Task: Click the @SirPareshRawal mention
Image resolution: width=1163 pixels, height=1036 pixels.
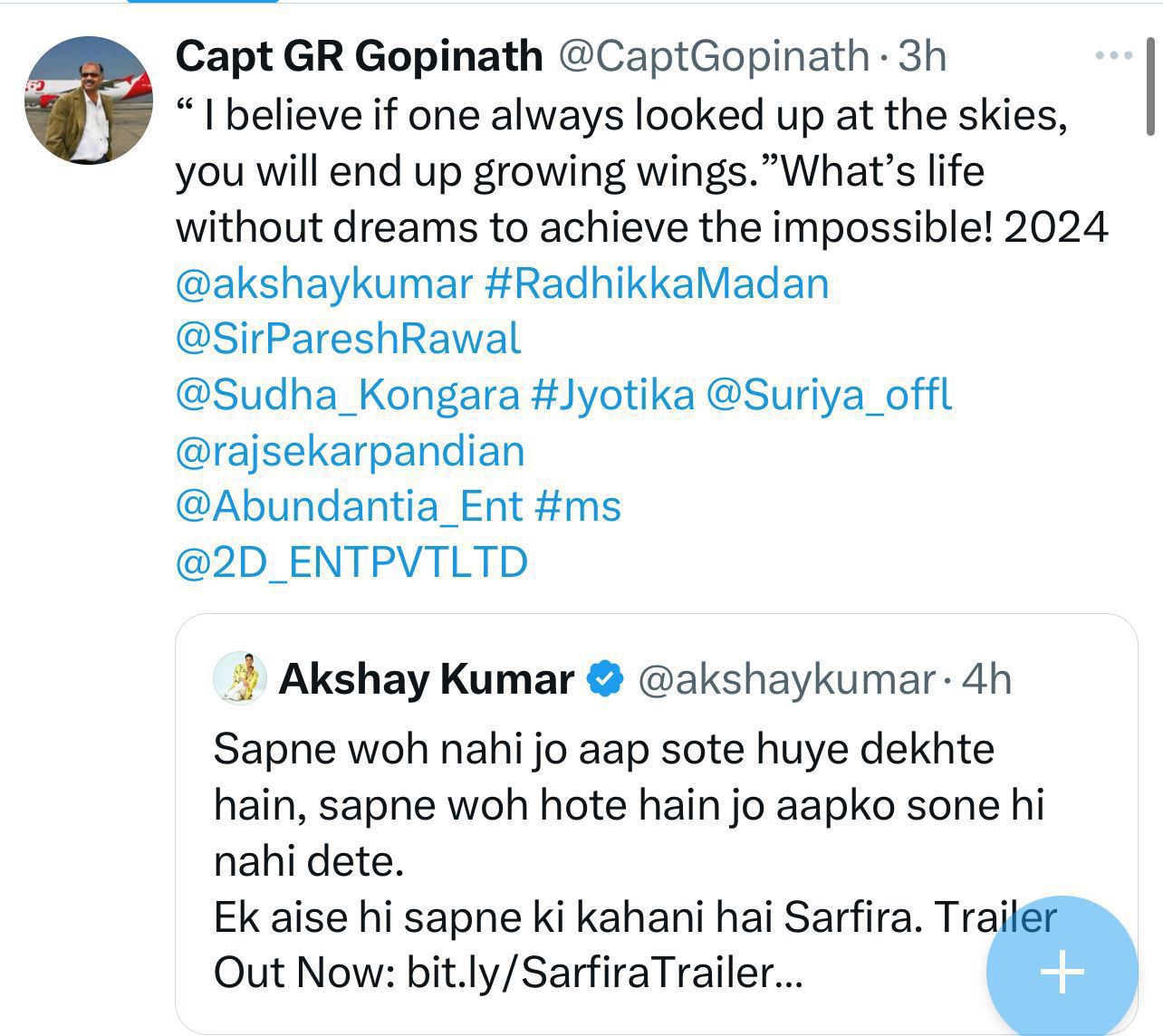Action: pyautogui.click(x=347, y=338)
